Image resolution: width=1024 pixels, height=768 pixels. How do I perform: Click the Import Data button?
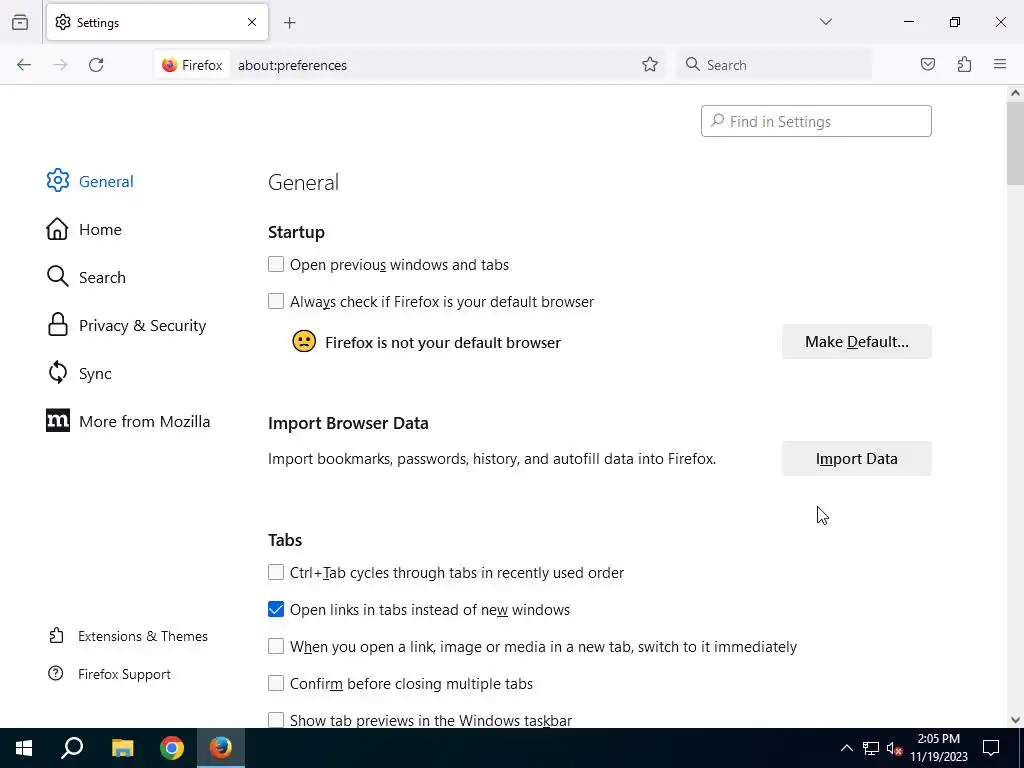coord(857,458)
